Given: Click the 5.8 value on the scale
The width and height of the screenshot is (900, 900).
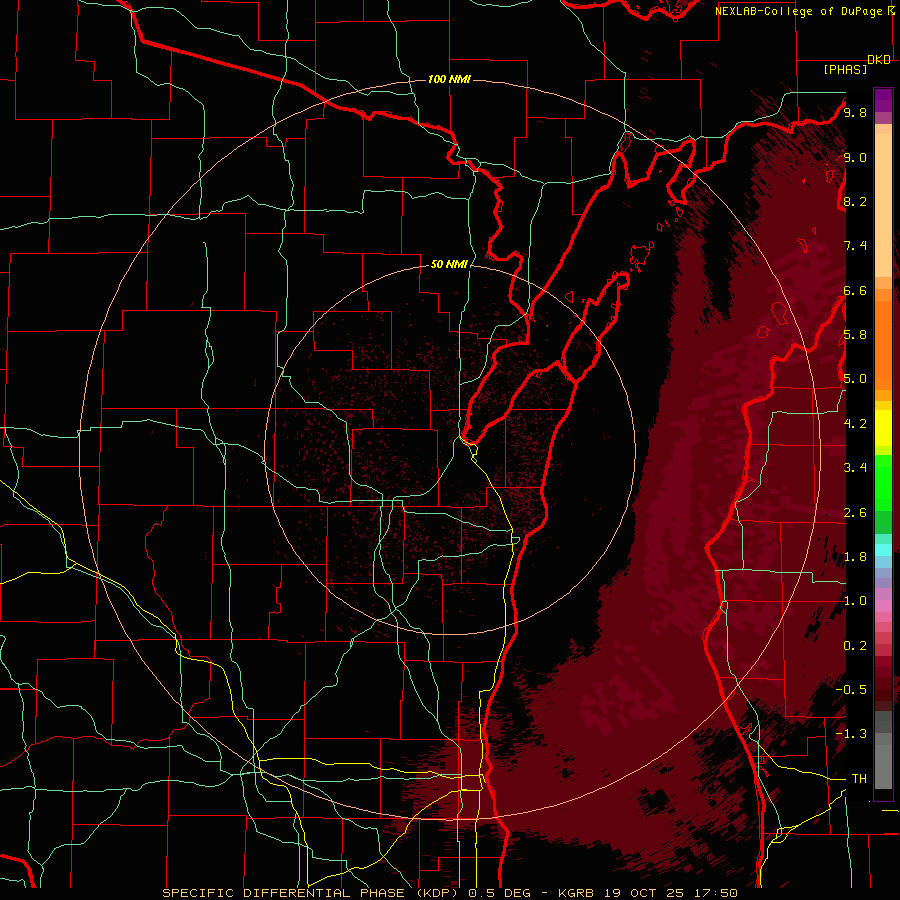Looking at the screenshot, I should [x=855, y=335].
